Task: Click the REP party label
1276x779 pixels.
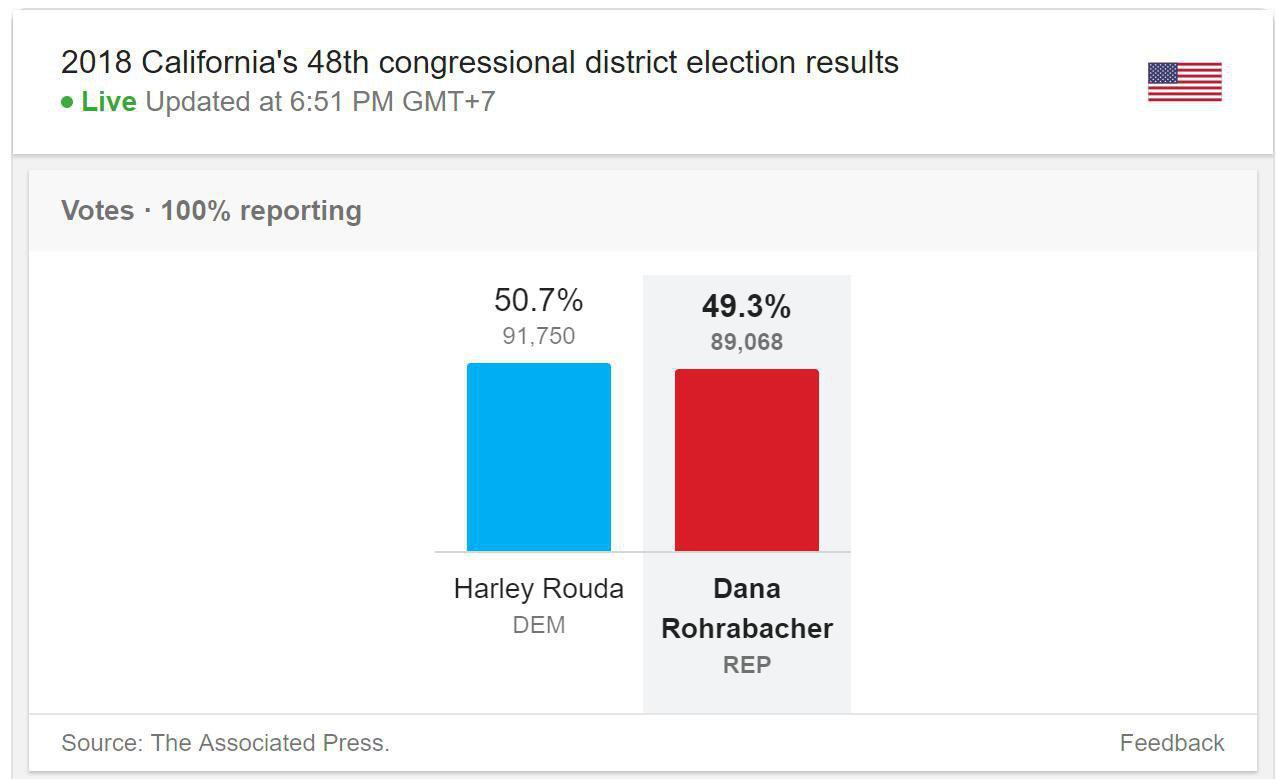Action: [x=747, y=665]
